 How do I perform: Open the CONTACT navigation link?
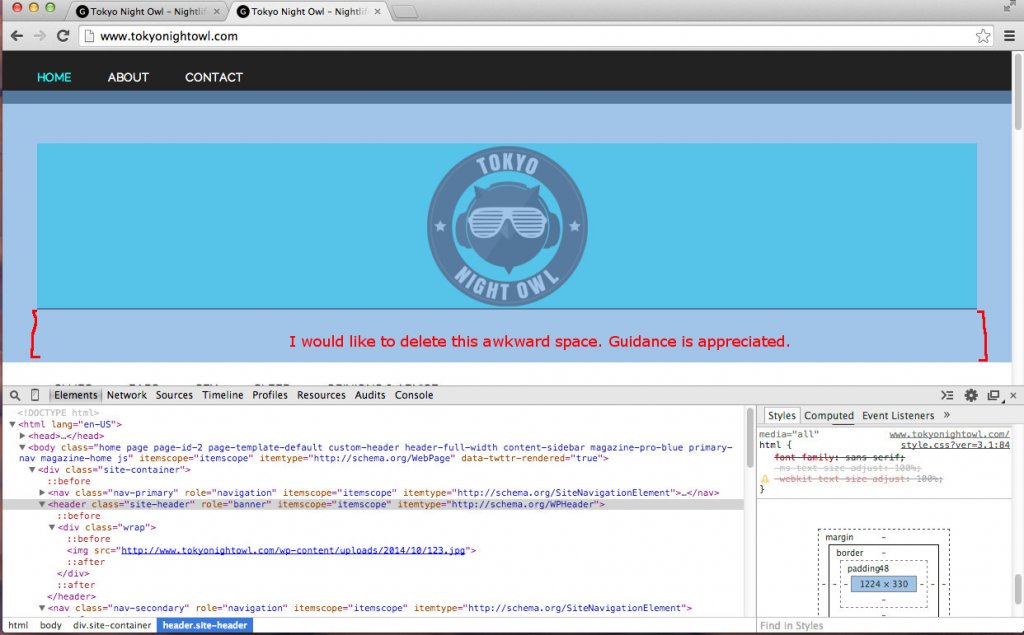[x=214, y=77]
